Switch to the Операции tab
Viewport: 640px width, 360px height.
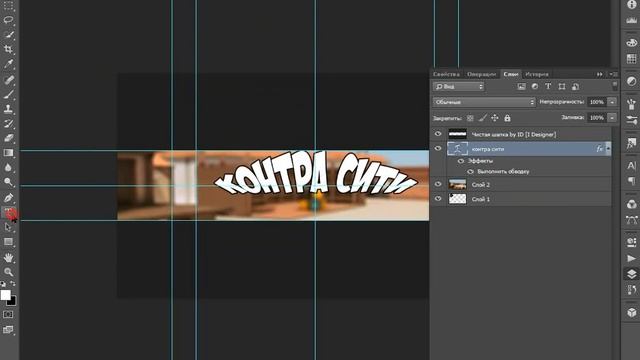click(482, 74)
